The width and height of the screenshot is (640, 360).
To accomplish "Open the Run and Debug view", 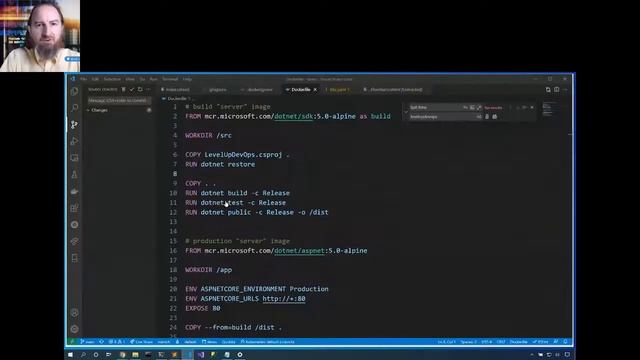I will [74, 141].
